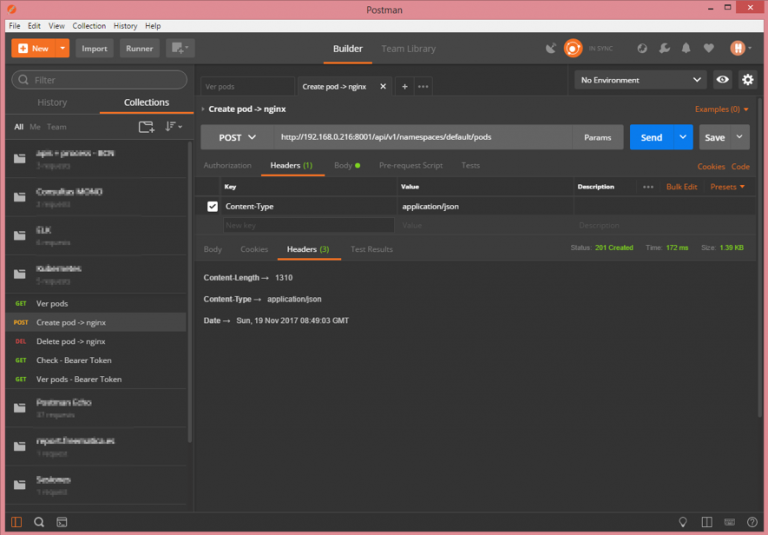Open the Pre-request Script tab
Image resolution: width=768 pixels, height=535 pixels.
(x=410, y=166)
